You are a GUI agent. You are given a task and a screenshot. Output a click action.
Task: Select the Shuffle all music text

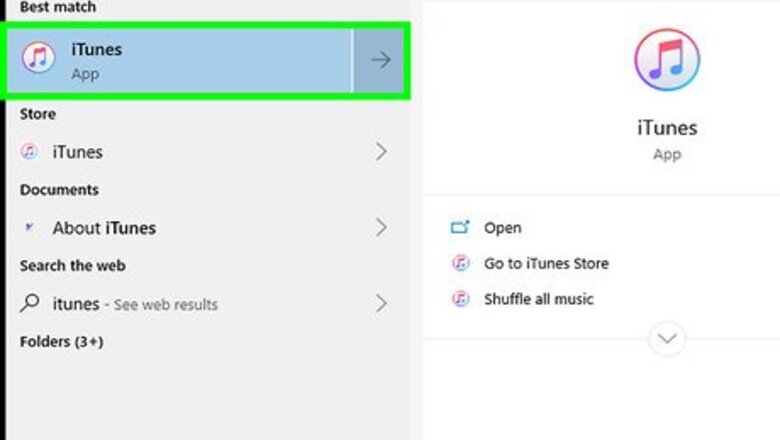538,299
